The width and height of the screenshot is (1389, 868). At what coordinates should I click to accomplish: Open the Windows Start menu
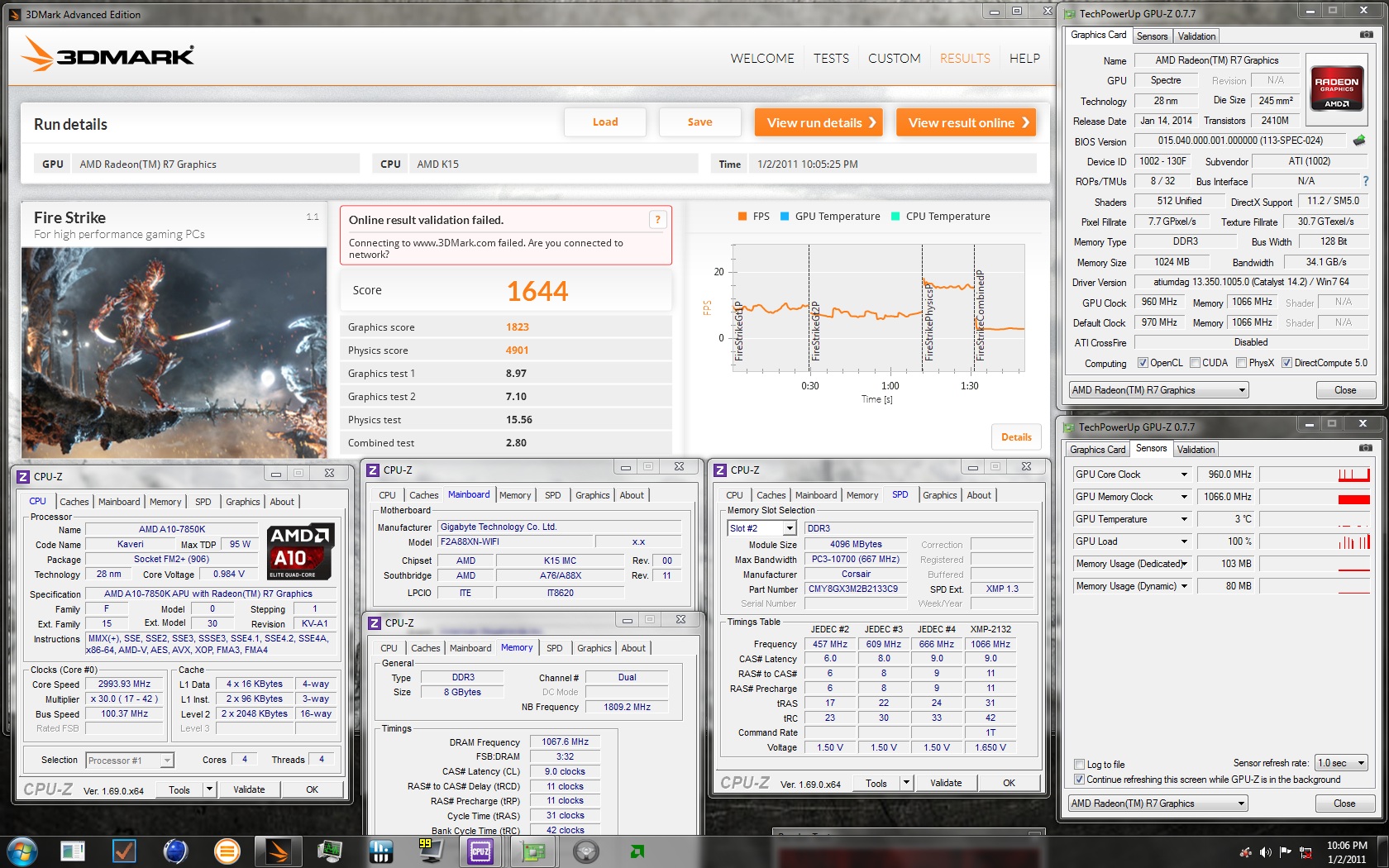21,851
